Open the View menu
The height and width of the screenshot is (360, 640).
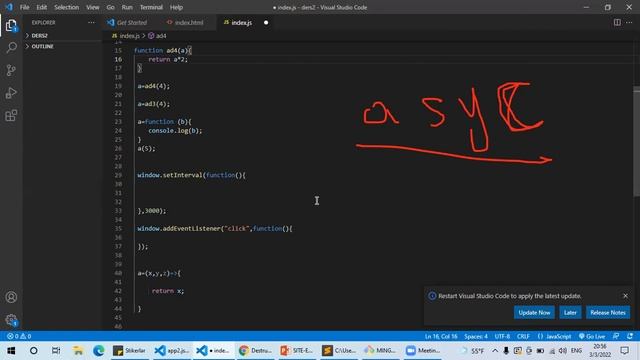click(x=93, y=7)
